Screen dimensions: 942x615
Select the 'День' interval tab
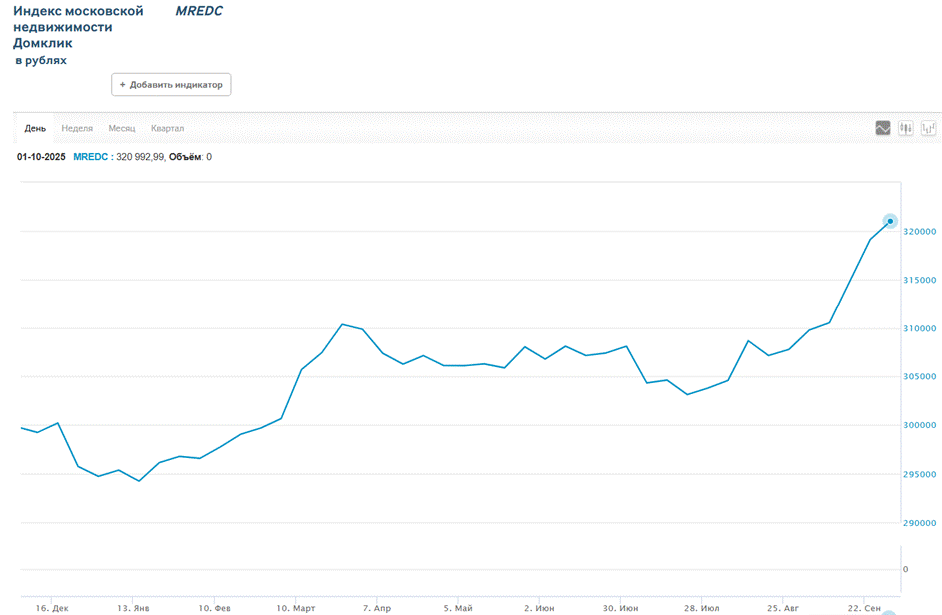click(35, 129)
